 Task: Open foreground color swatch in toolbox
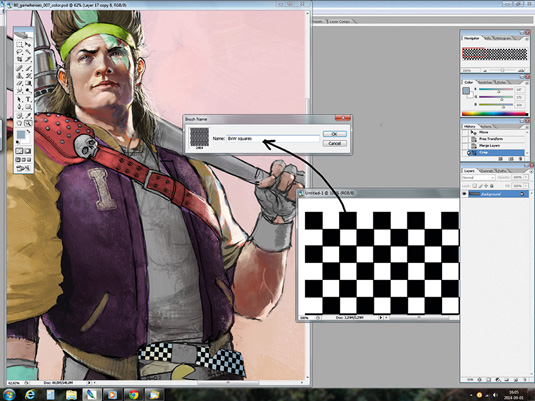click(21, 134)
